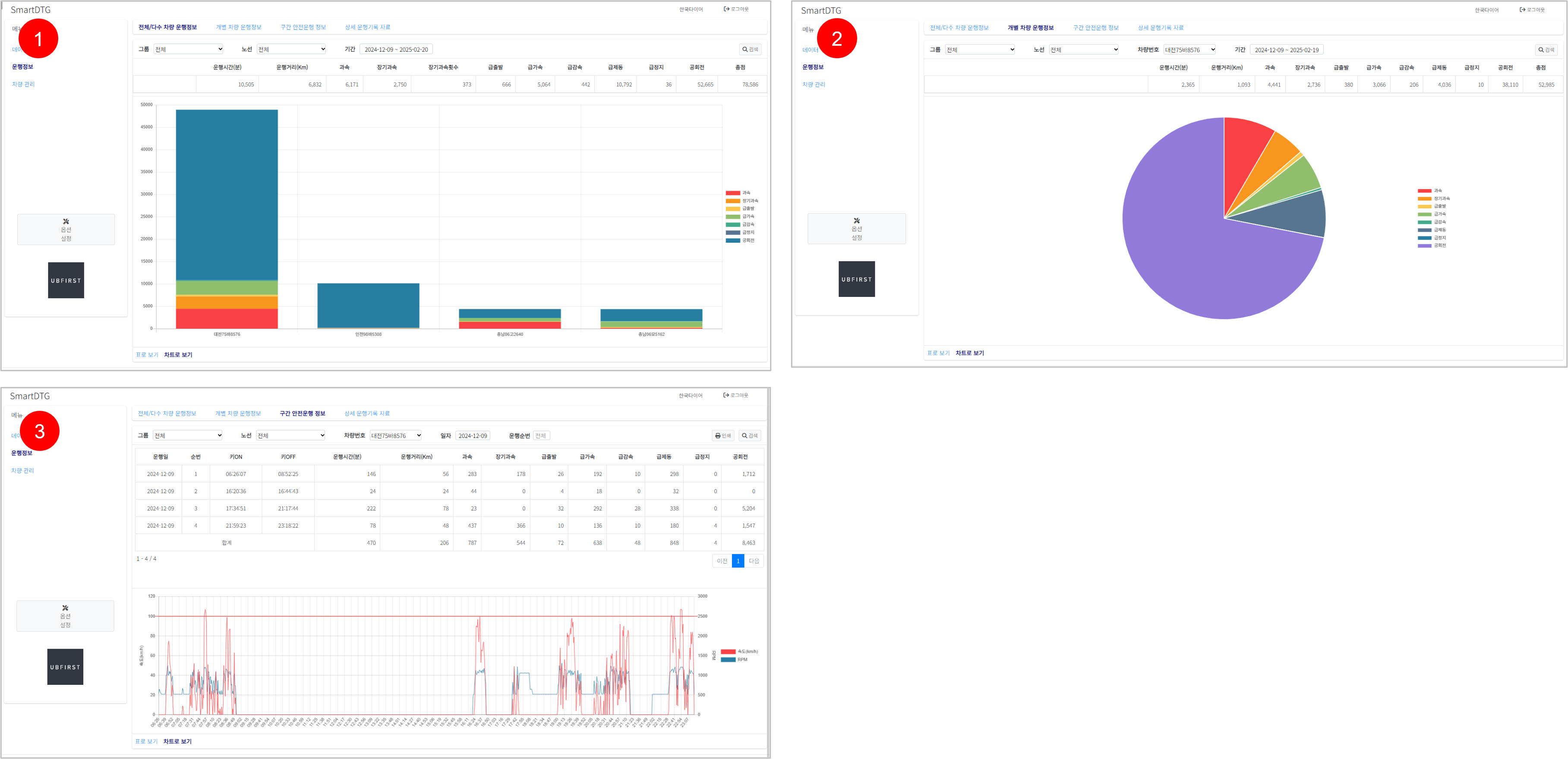This screenshot has width=1568, height=759.
Task: Open 상세 운행기록 자료 tab in screen 3
Action: 367,413
